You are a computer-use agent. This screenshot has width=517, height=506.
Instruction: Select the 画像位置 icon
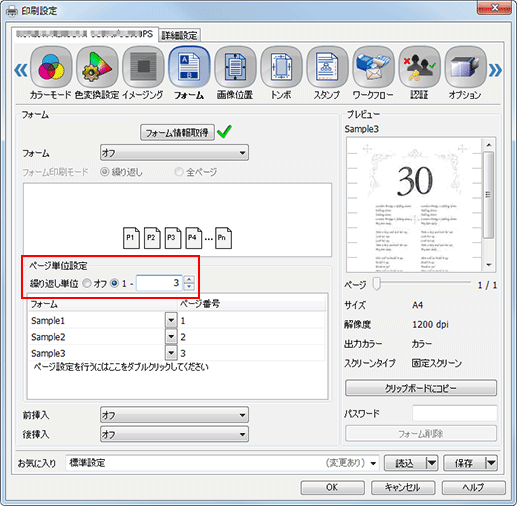(235, 67)
